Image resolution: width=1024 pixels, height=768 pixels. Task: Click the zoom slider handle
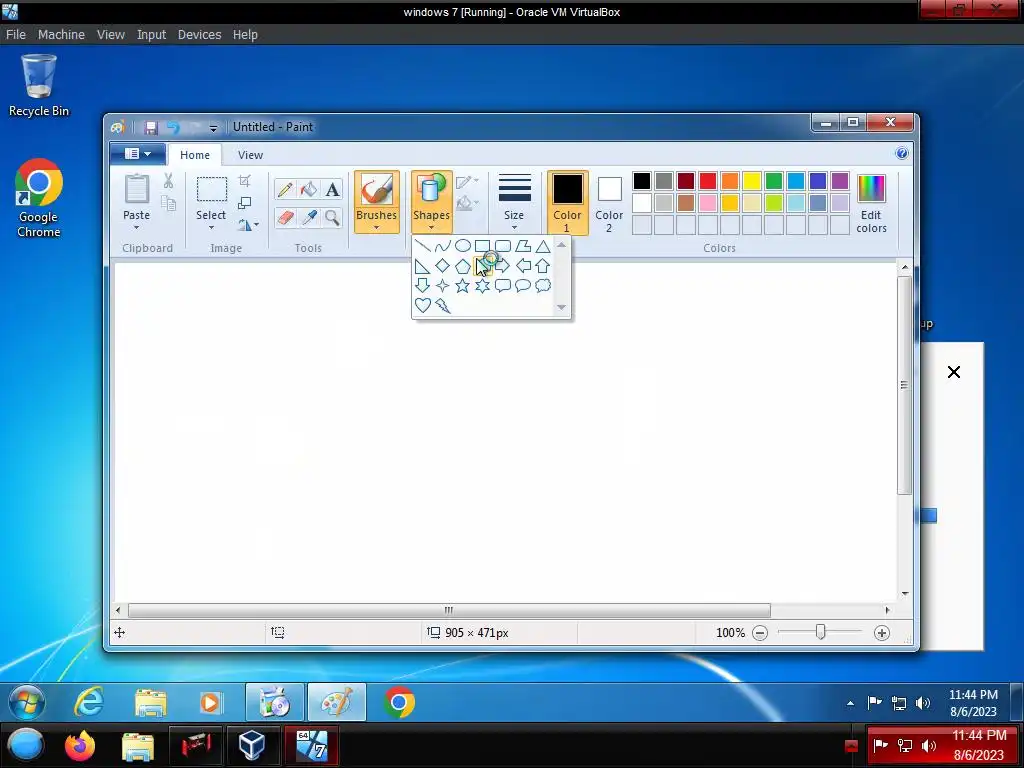click(820, 632)
